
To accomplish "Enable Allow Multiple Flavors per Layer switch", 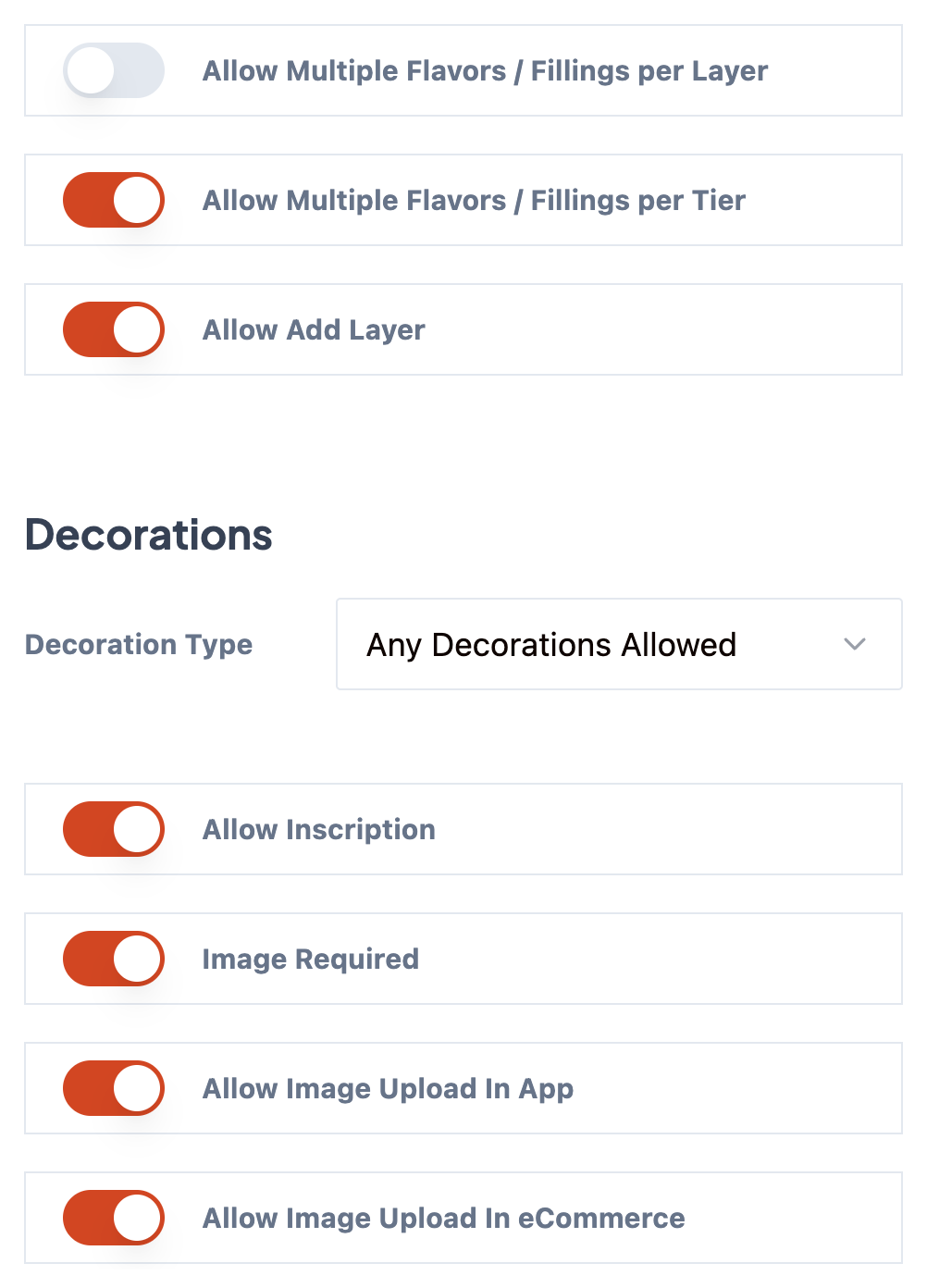I will [114, 70].
